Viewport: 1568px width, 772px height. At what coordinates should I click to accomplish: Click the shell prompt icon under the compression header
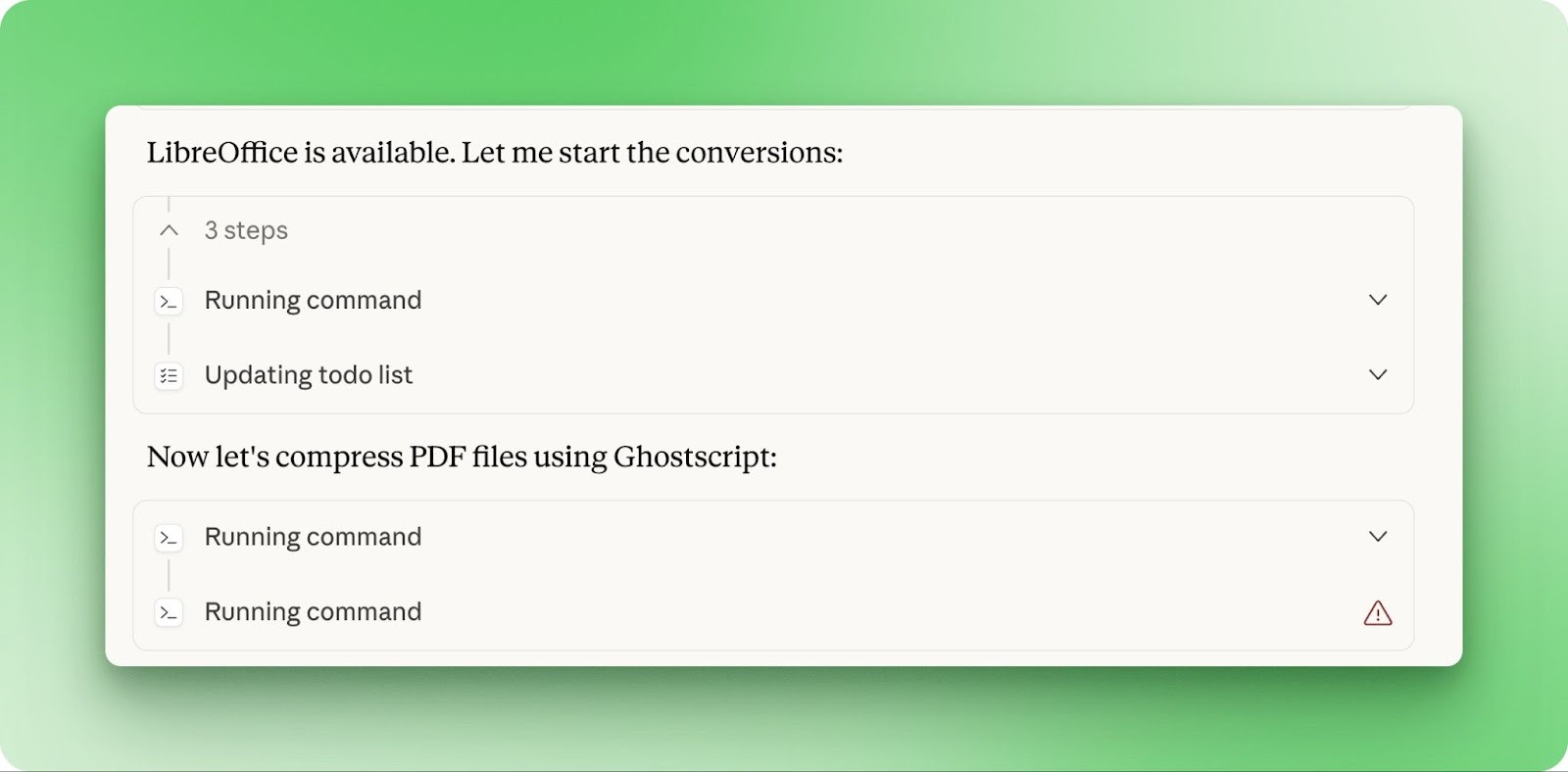pos(169,537)
